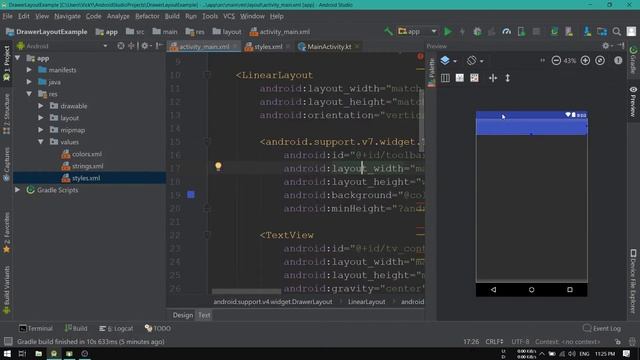
Task: Click the editor horizontal scrollbar
Action: click(x=247, y=291)
